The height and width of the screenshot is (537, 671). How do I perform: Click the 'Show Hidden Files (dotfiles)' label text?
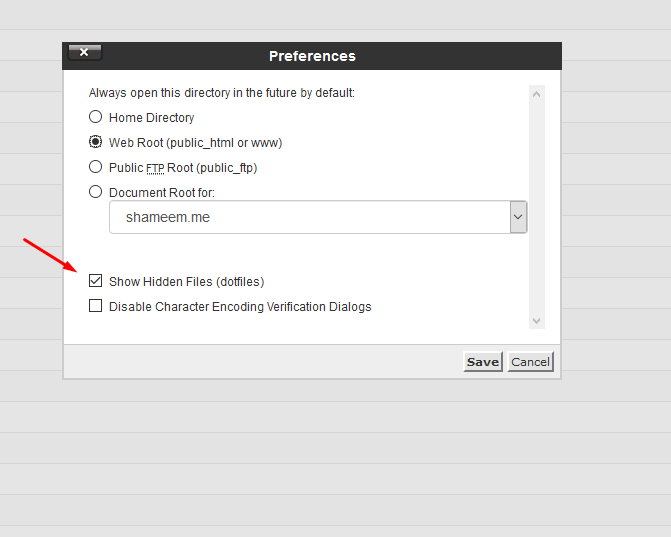pos(186,282)
